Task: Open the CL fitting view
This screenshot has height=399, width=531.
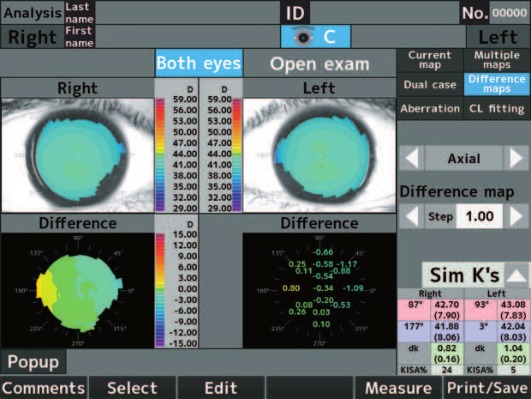Action: pos(497,108)
